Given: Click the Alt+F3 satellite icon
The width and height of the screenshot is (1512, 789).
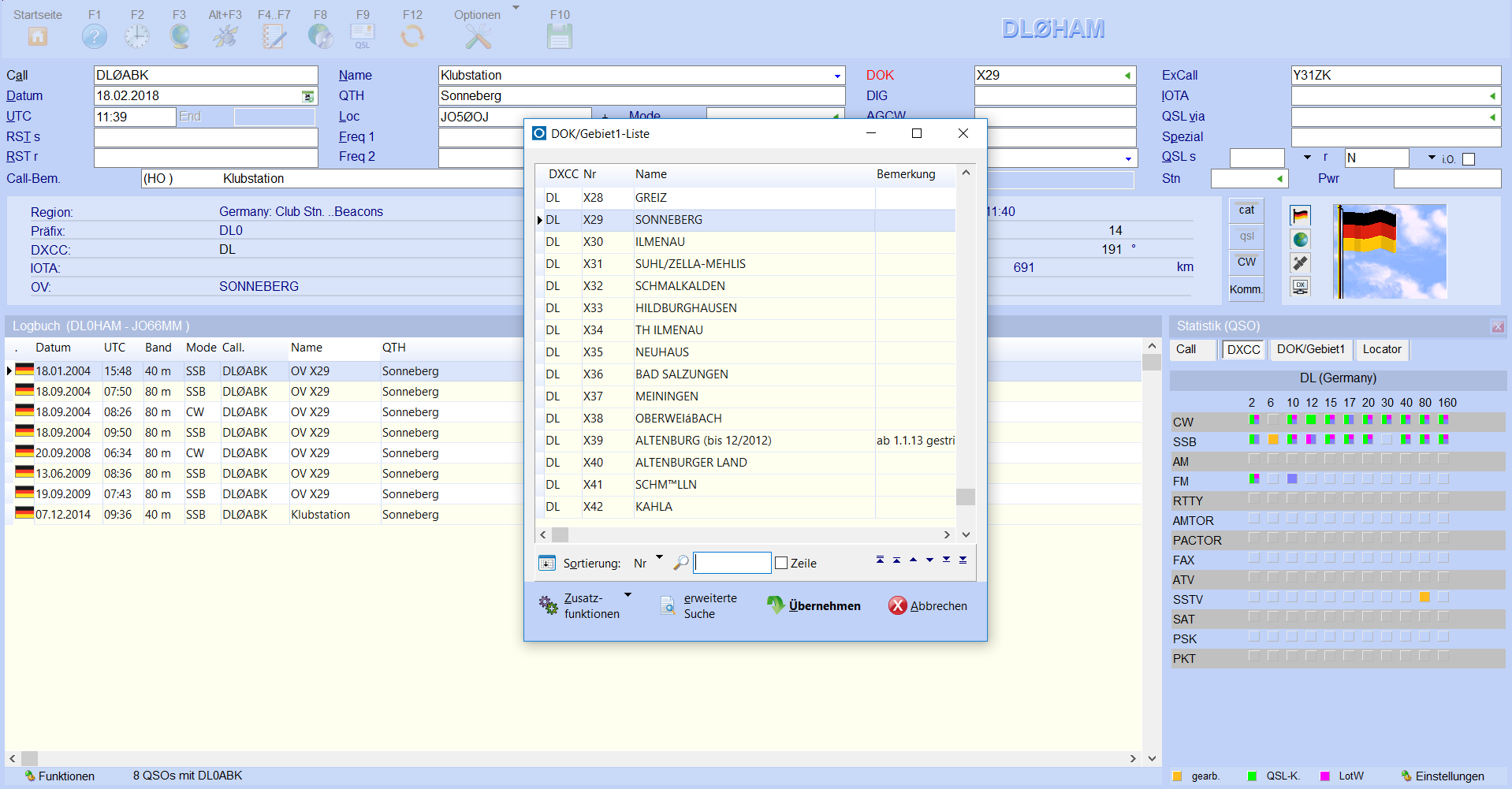Looking at the screenshot, I should pyautogui.click(x=225, y=36).
